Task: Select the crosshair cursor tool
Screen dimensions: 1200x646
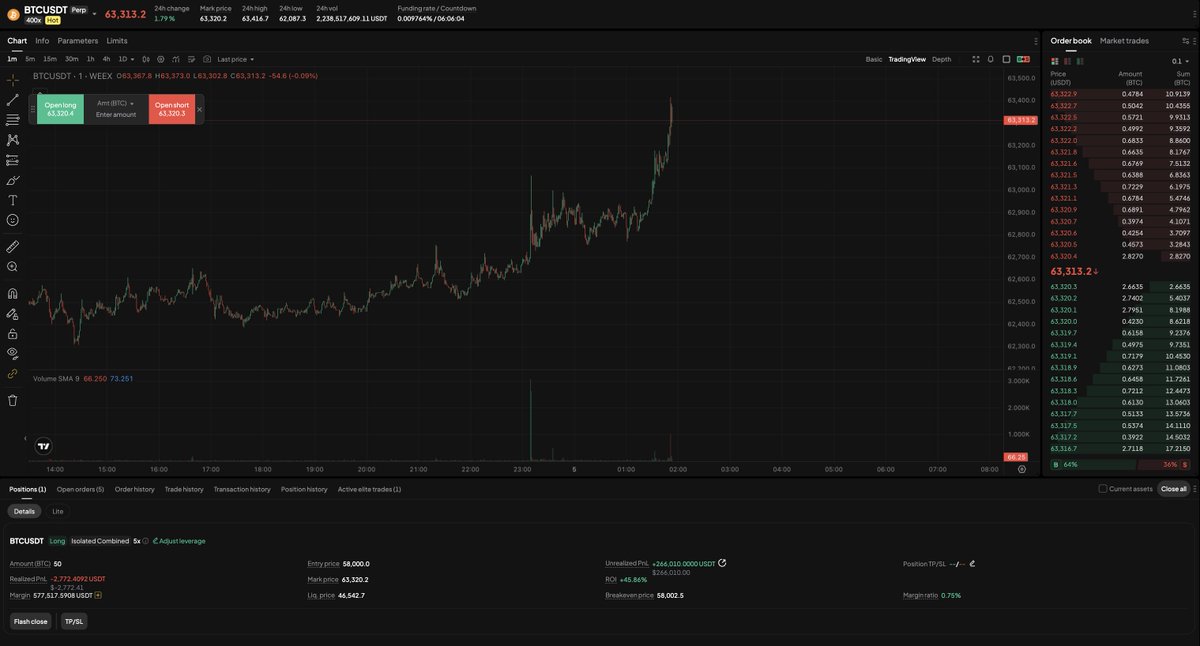Action: [x=12, y=80]
